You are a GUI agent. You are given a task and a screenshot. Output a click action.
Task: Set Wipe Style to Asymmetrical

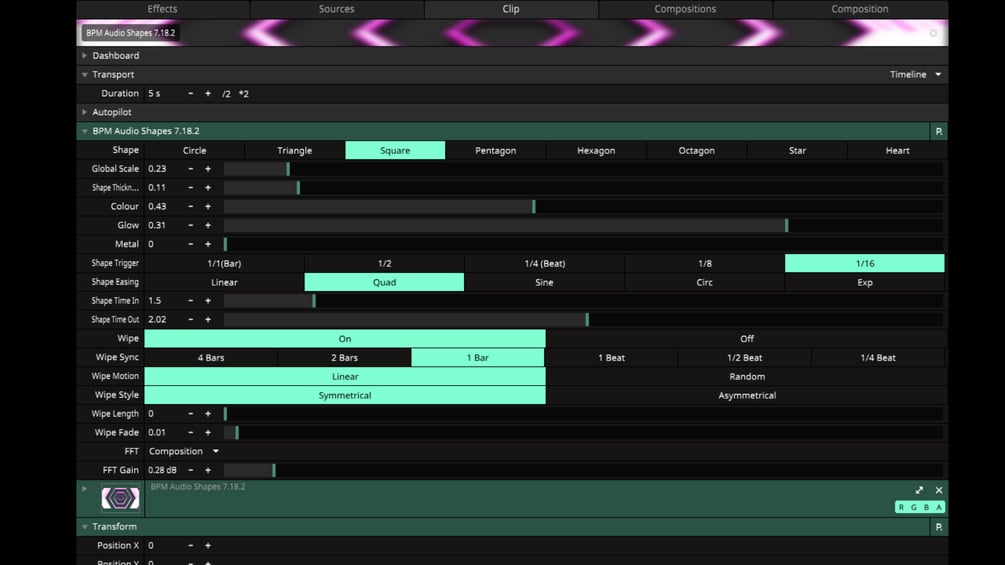747,395
